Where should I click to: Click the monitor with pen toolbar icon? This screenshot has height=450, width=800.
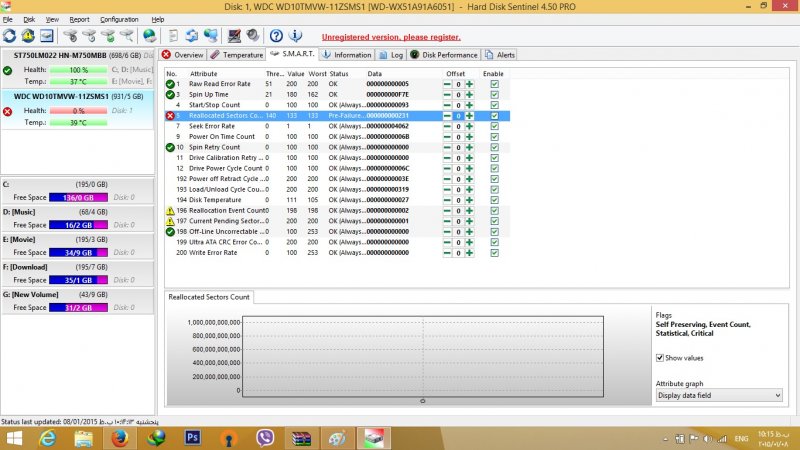click(234, 36)
